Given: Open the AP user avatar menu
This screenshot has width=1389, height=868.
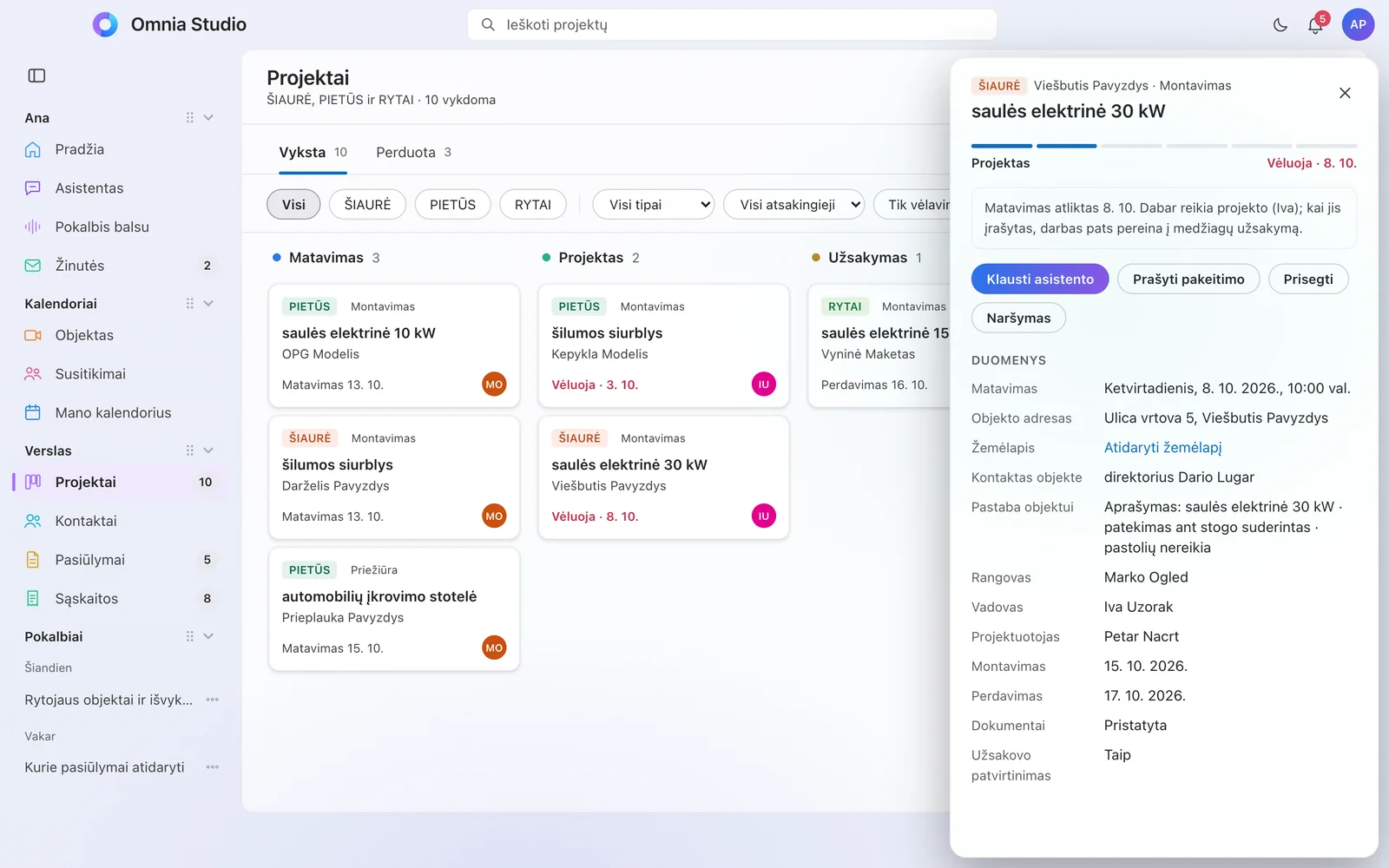Looking at the screenshot, I should point(1358,24).
